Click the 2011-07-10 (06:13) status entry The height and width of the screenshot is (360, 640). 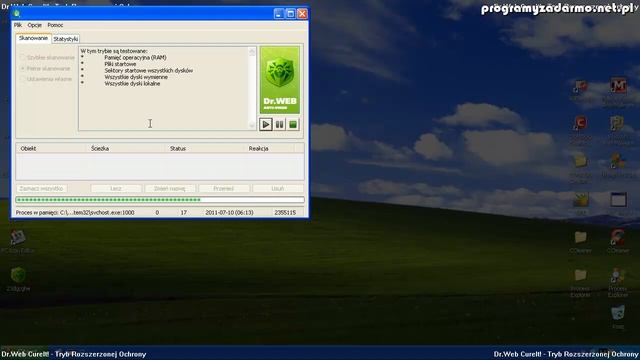(x=229, y=213)
